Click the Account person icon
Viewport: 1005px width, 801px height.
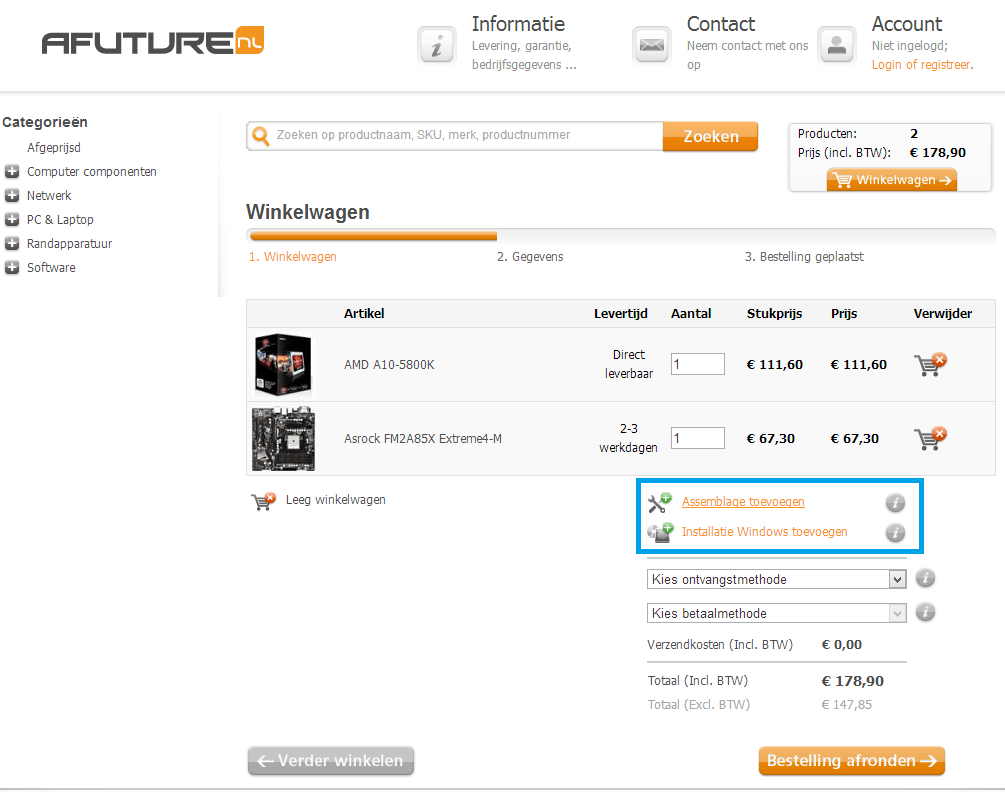(836, 45)
